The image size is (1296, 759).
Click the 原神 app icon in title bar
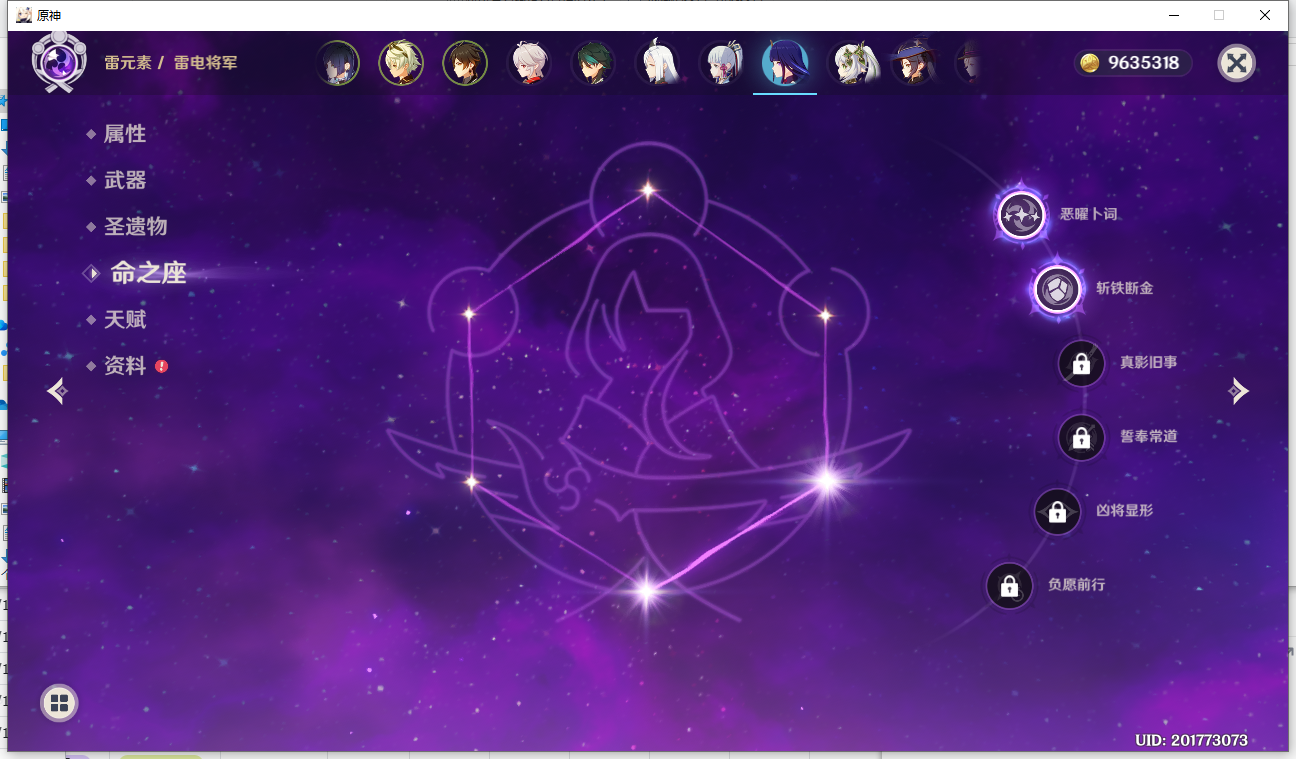coord(24,15)
